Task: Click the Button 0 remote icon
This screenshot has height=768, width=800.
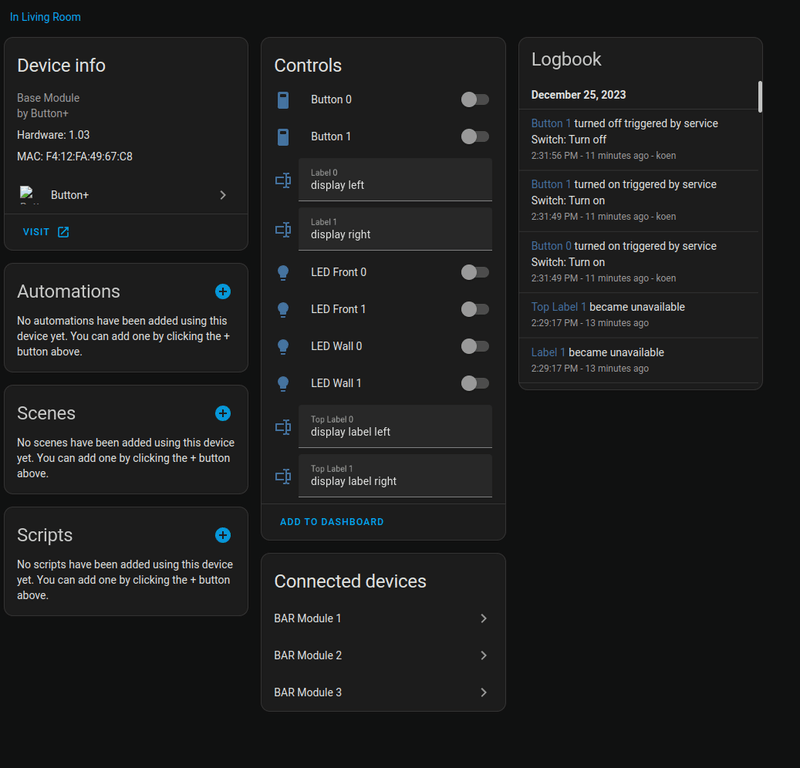Action: 283,100
